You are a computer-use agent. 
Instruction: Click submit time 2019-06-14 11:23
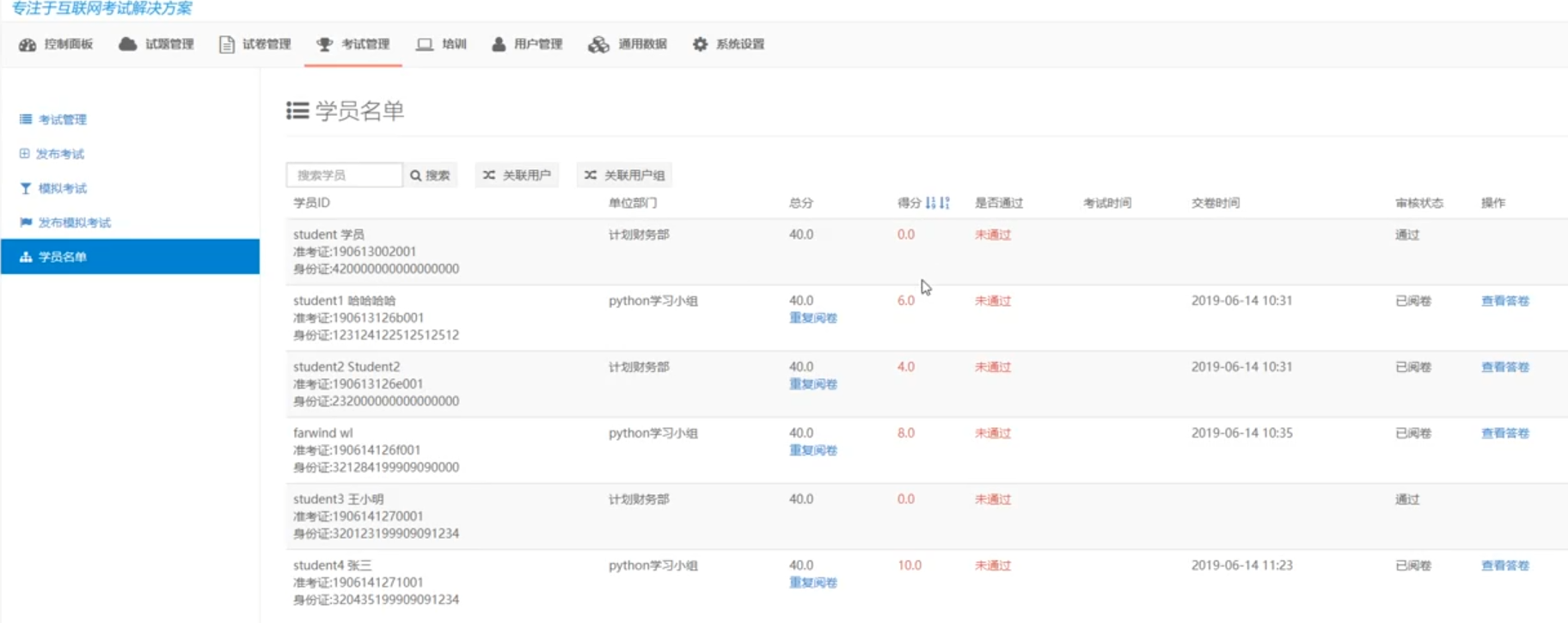click(1241, 565)
